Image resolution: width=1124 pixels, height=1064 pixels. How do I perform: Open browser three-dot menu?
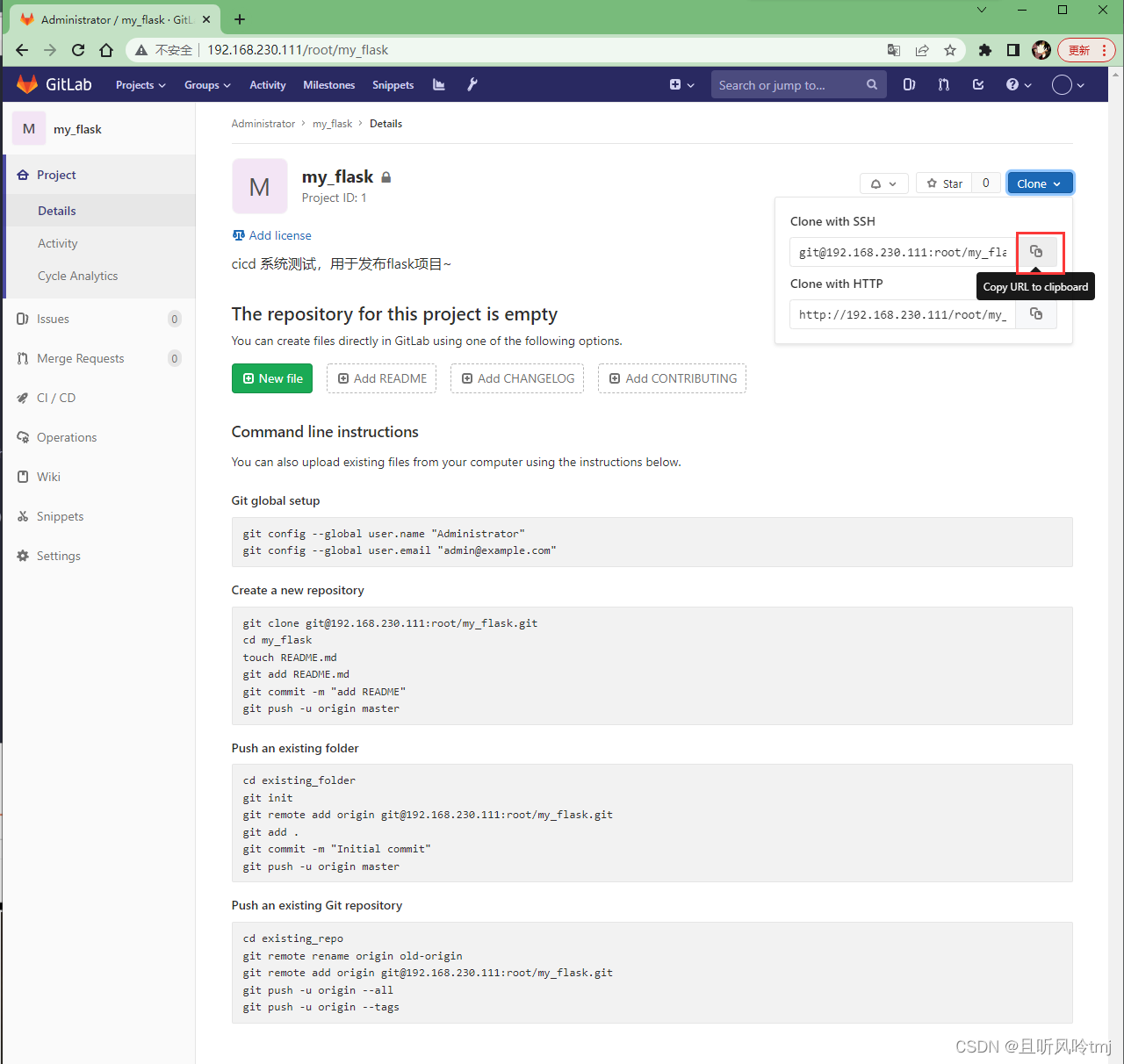tap(1104, 50)
